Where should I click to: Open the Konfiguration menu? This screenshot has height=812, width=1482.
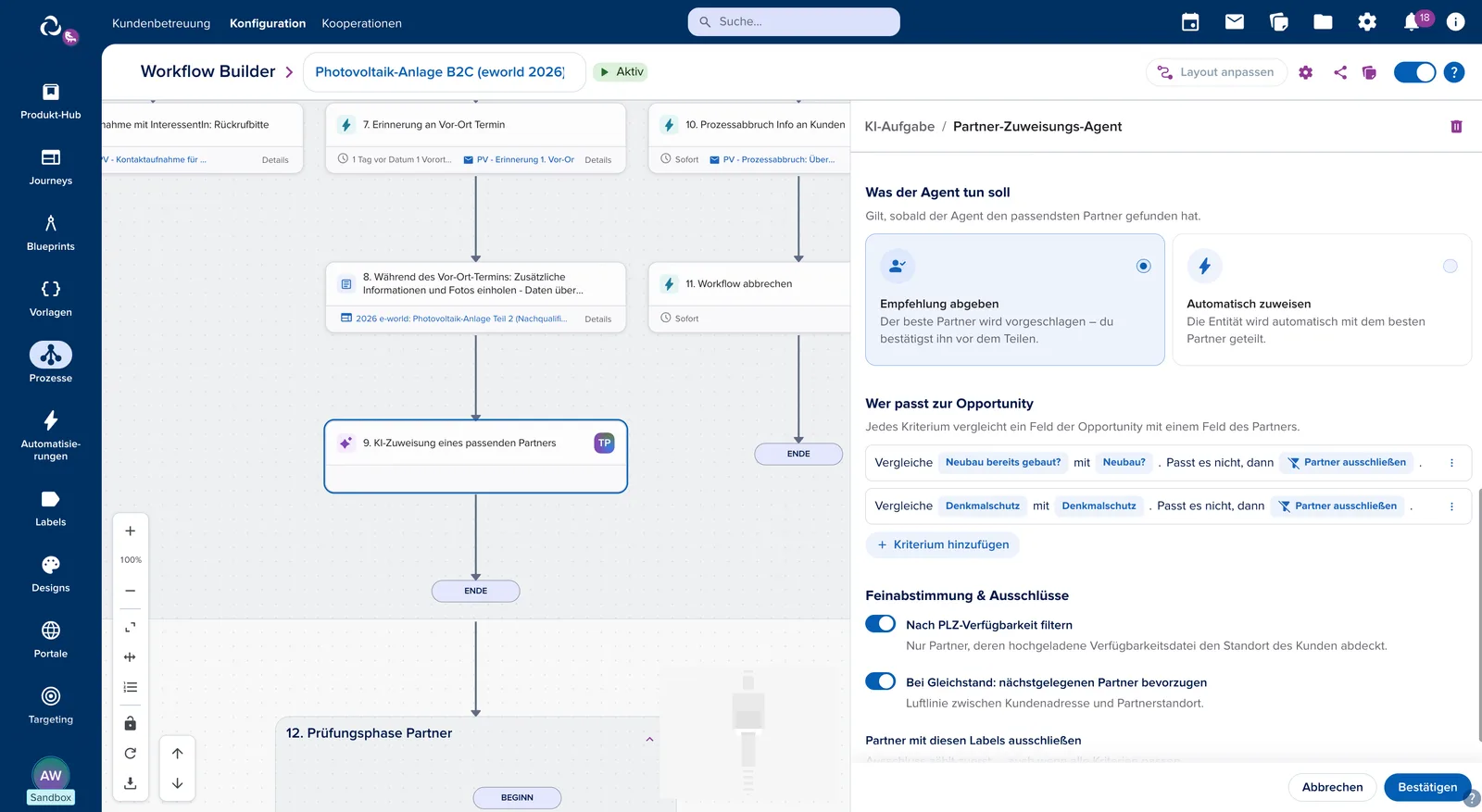tap(268, 23)
